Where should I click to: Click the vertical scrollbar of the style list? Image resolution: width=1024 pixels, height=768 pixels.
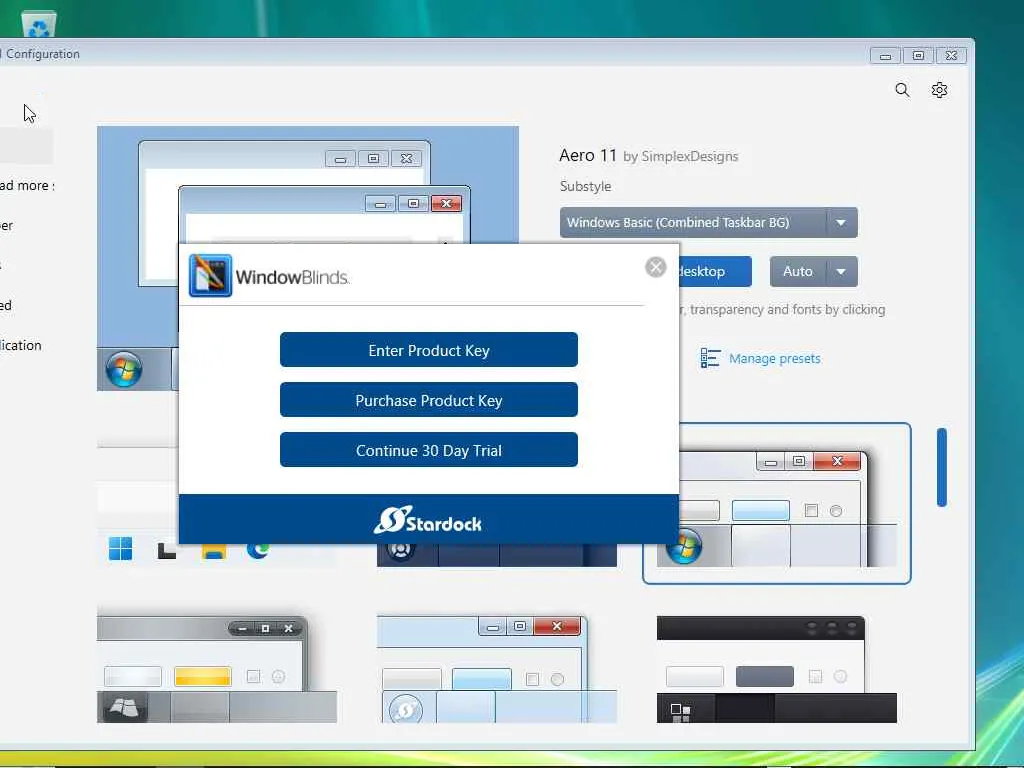click(x=942, y=467)
